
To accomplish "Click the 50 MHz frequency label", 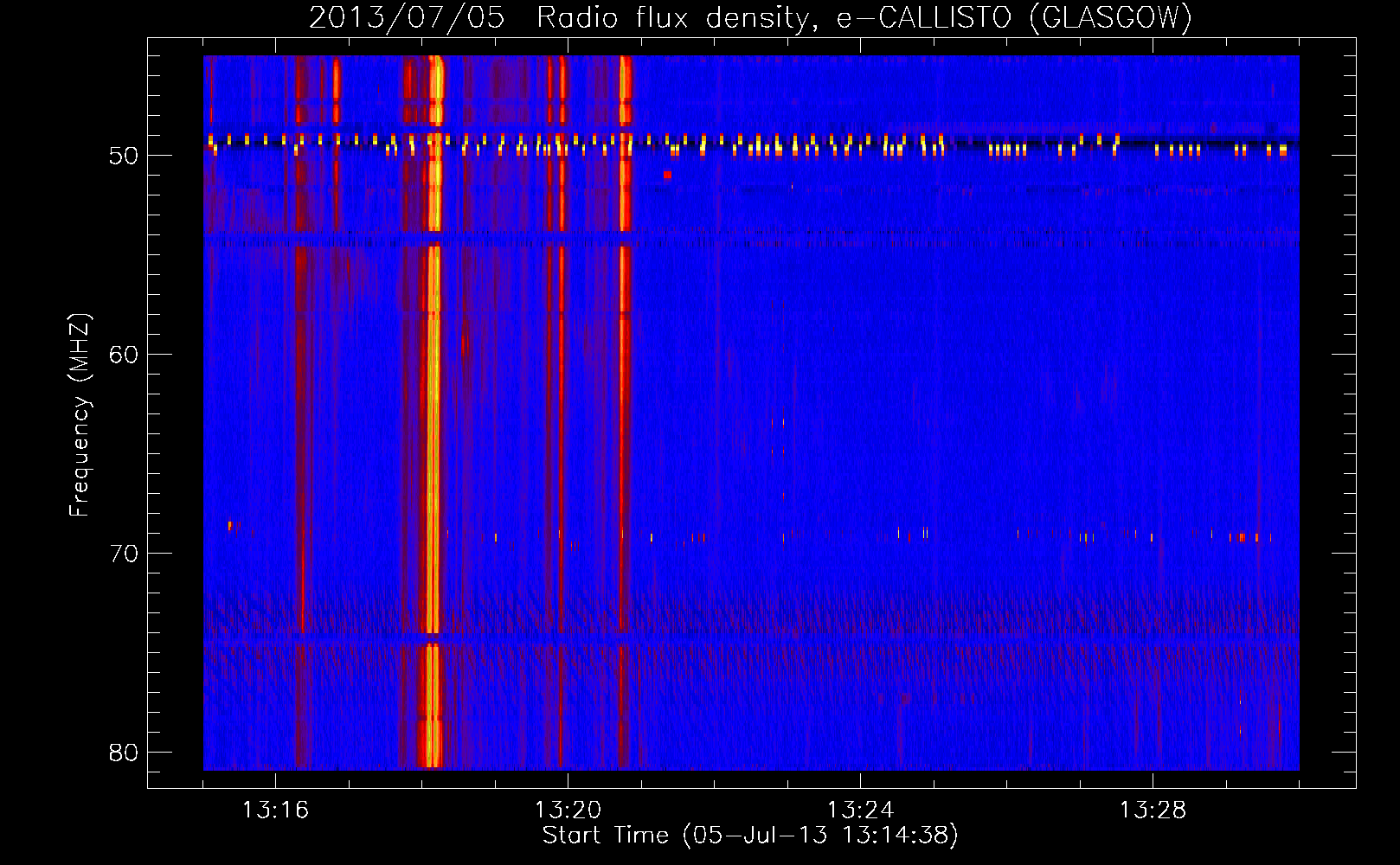I will click(x=124, y=156).
